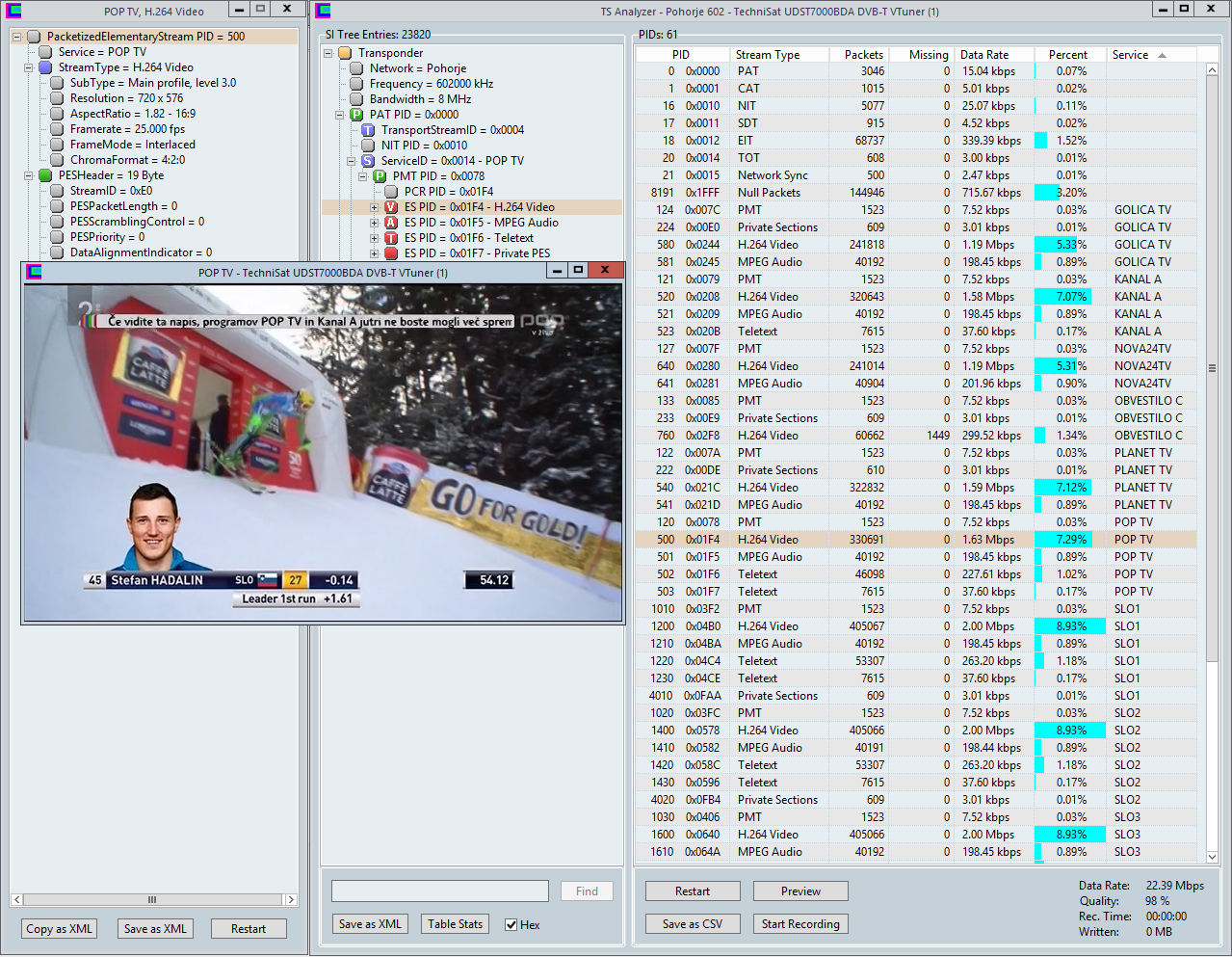Screen dimensions: 1232x957
Task: Click the red icon of Private PES 0x01F7
Action: coord(391,253)
